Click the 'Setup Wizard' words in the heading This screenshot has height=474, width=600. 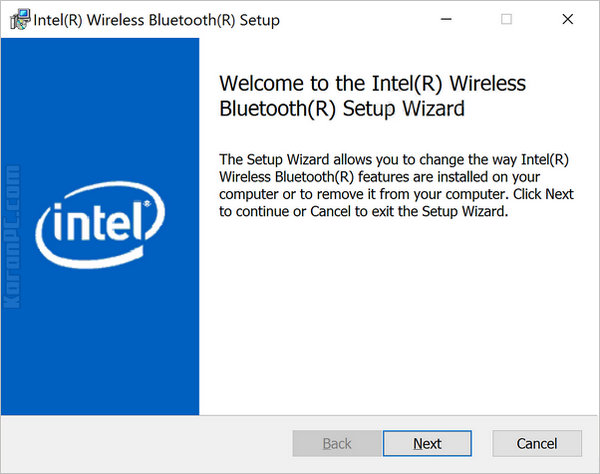[404, 109]
